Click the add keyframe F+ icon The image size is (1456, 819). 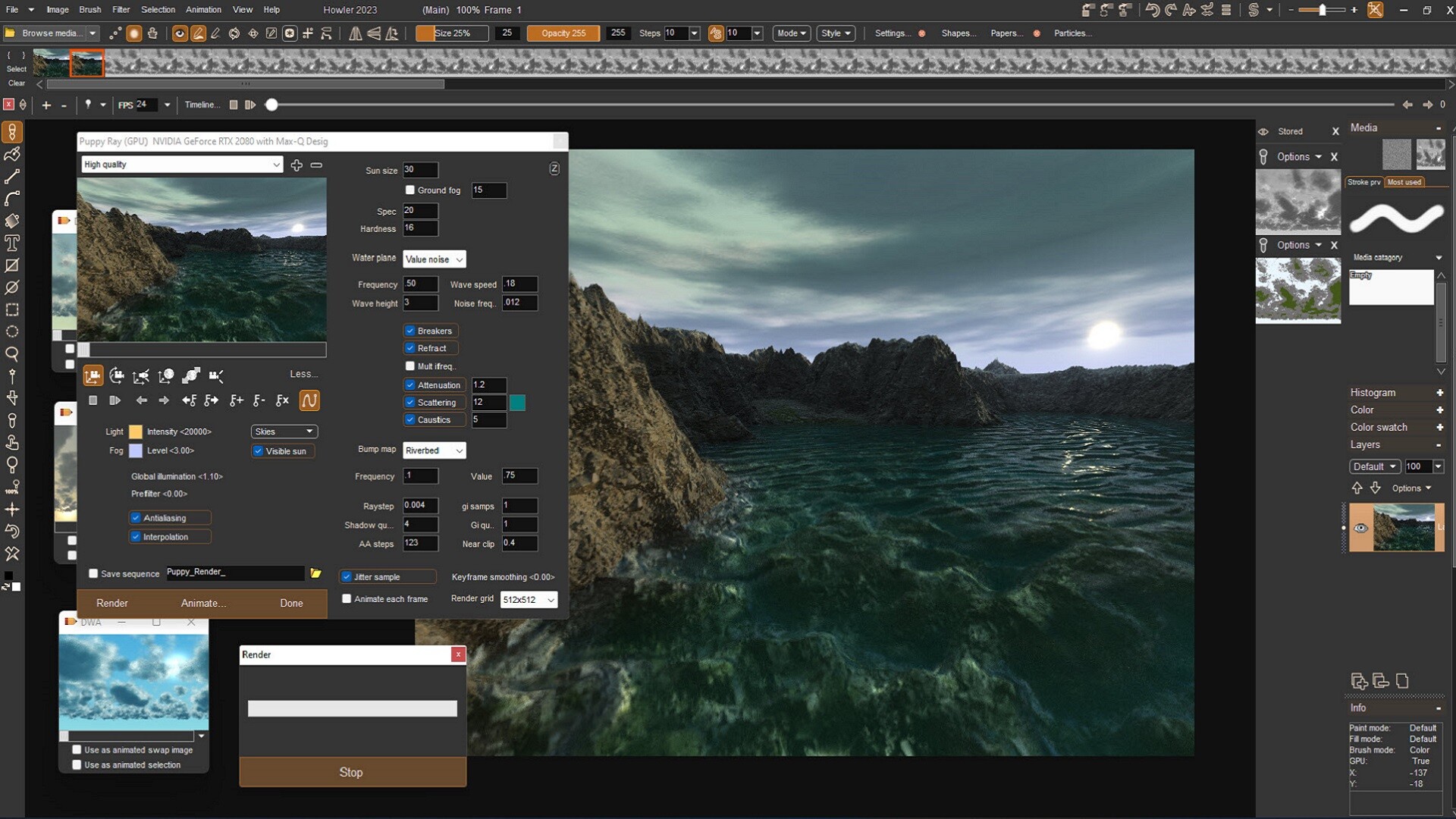(236, 400)
